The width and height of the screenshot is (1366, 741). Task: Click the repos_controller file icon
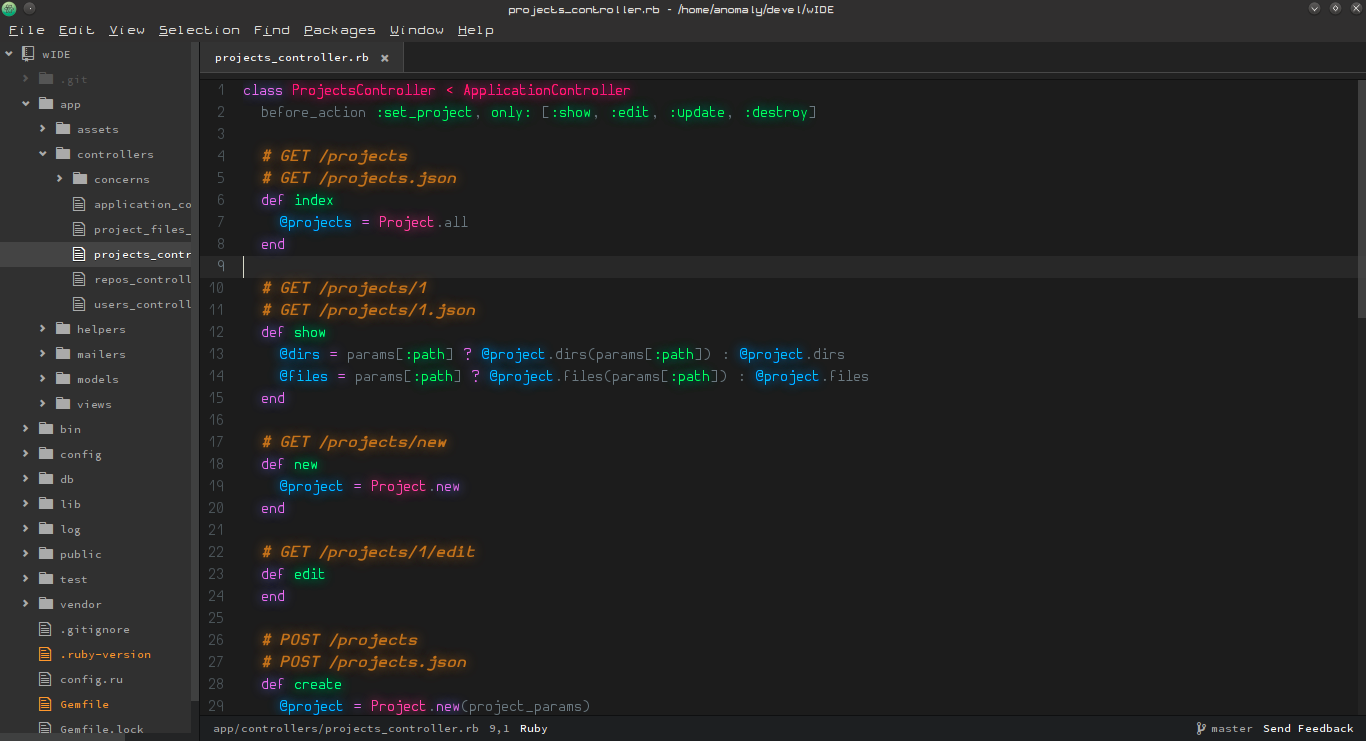click(x=80, y=279)
